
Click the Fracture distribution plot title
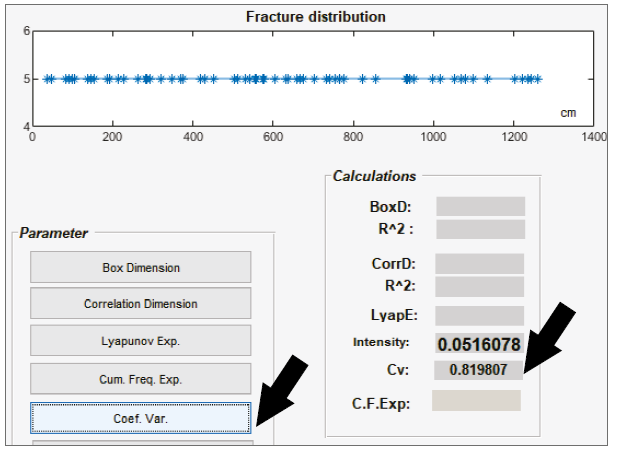tap(316, 17)
